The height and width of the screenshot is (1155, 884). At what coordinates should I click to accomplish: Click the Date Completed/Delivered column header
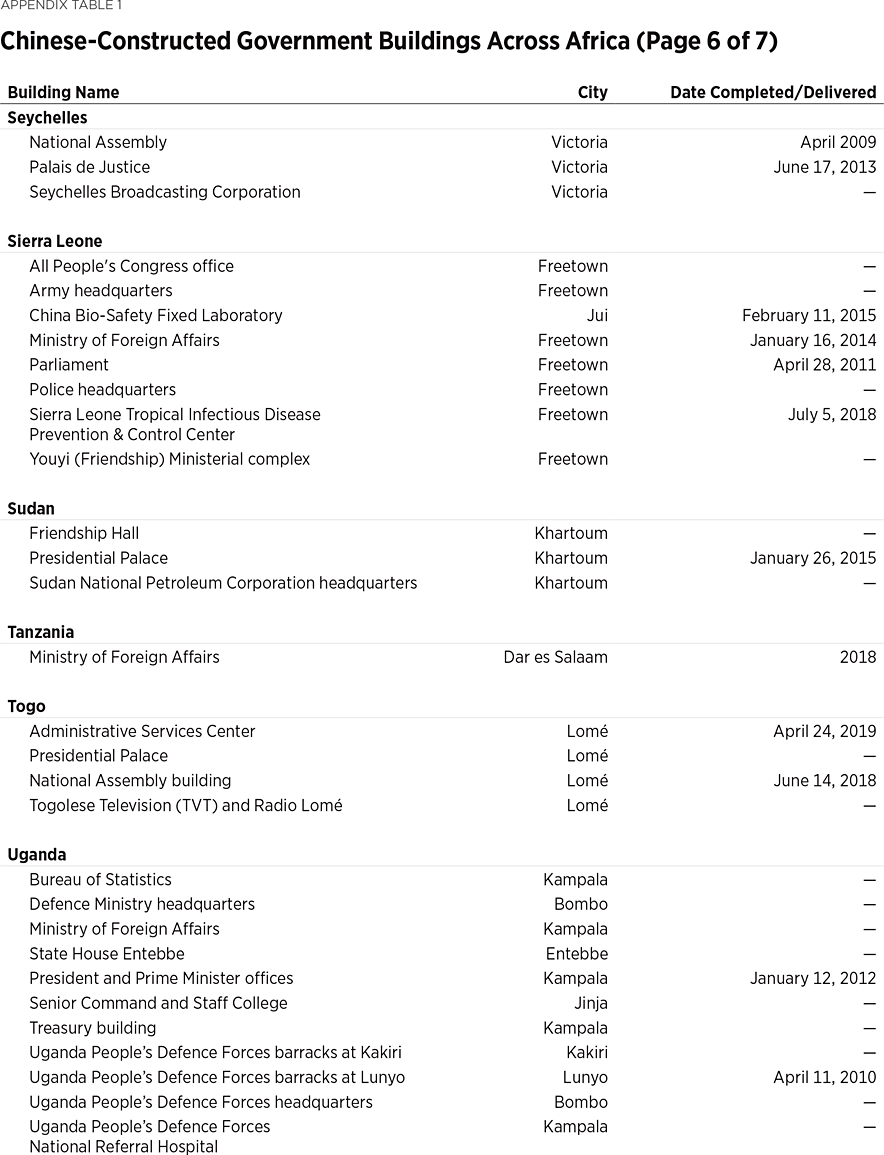[x=772, y=92]
